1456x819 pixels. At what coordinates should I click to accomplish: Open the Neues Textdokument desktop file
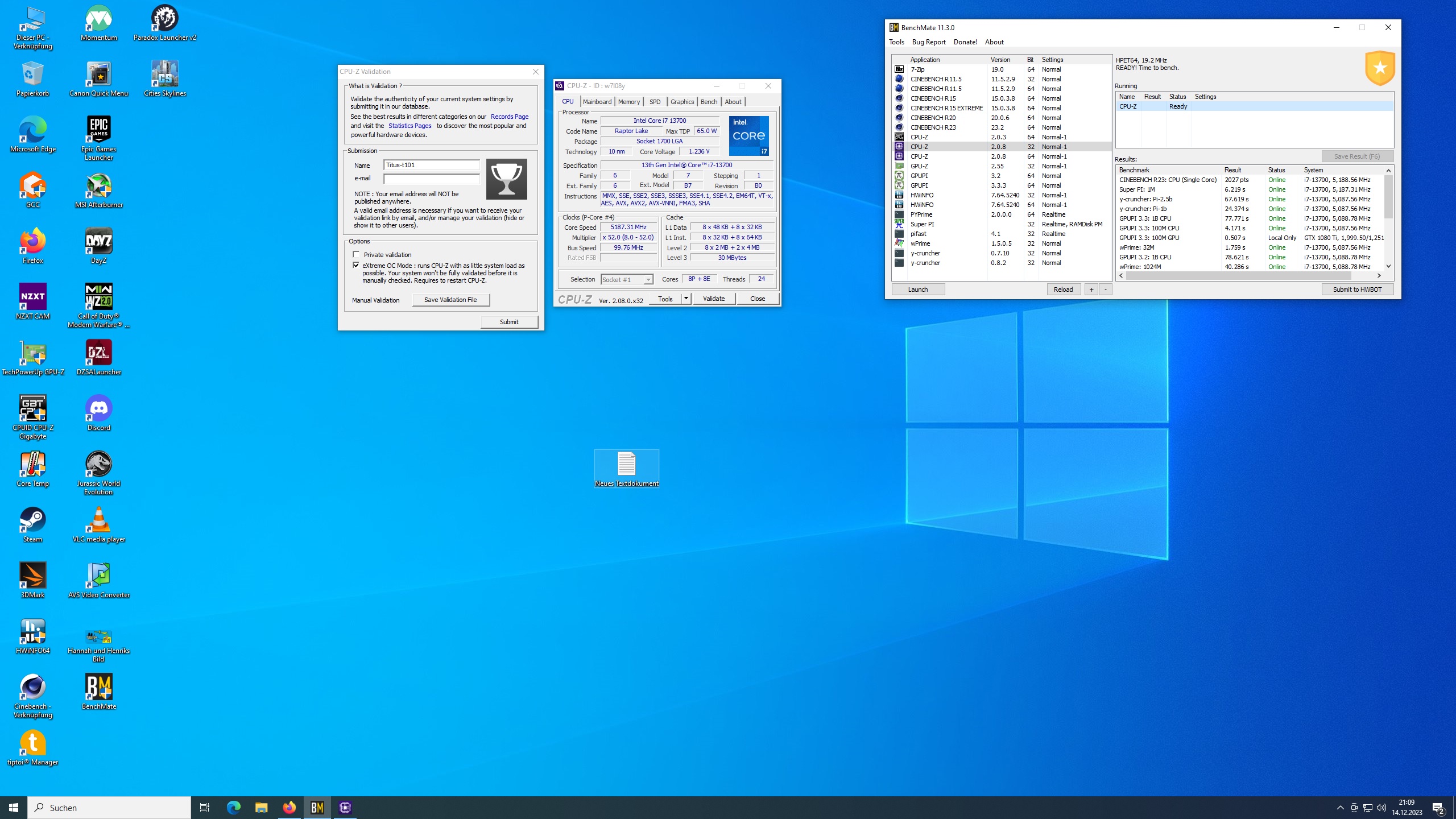click(626, 469)
